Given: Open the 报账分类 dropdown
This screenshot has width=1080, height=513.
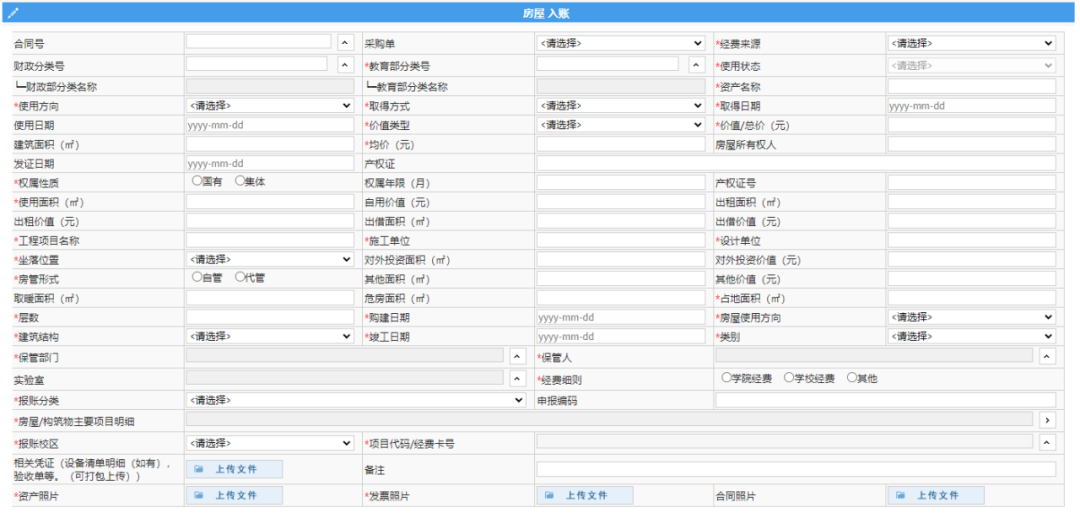Looking at the screenshot, I should [356, 400].
